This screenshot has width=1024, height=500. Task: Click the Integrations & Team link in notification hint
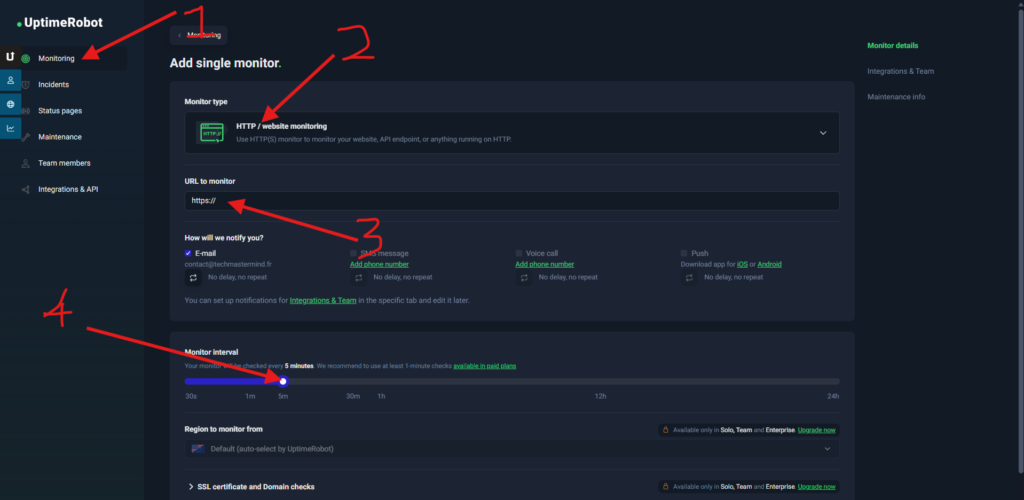click(322, 300)
